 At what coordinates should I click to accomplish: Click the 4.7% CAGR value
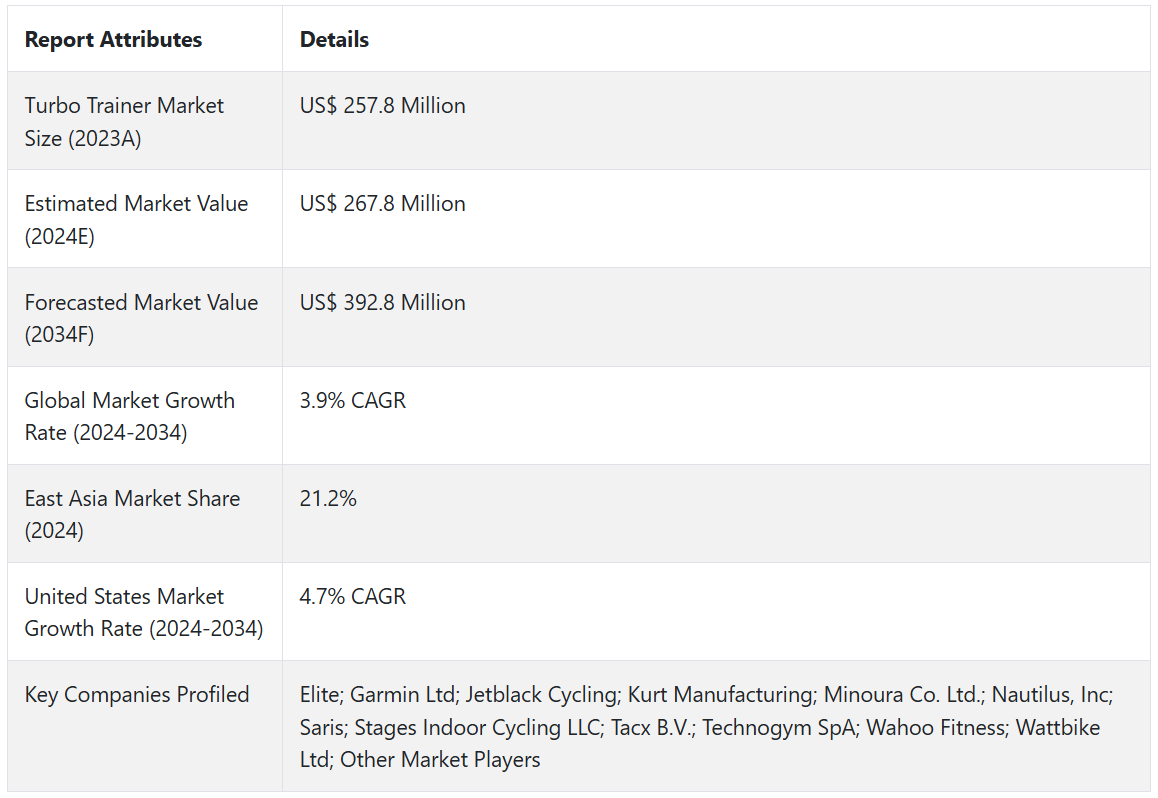(353, 597)
